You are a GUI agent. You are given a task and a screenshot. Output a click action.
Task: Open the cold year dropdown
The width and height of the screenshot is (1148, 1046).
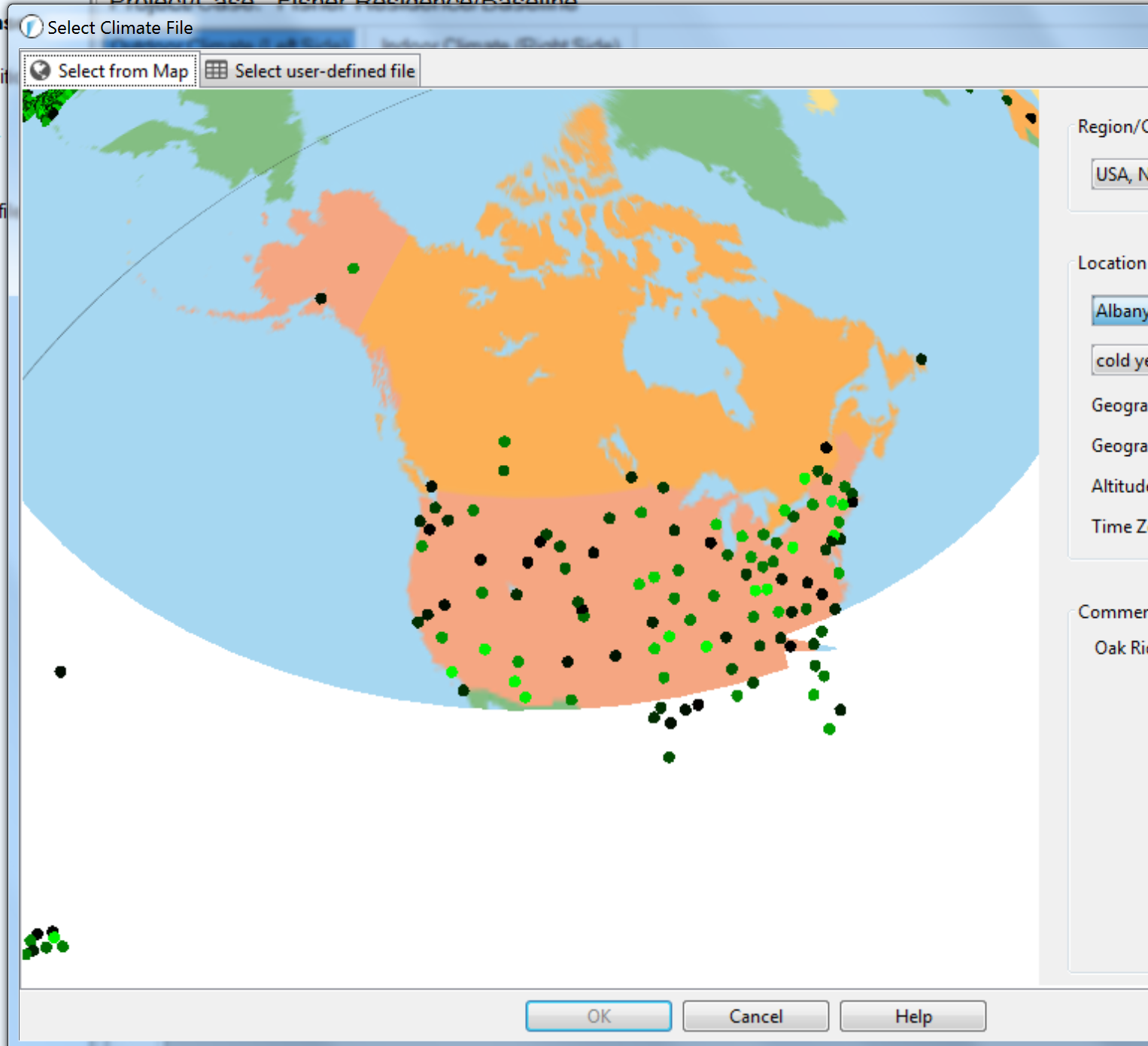click(1120, 360)
